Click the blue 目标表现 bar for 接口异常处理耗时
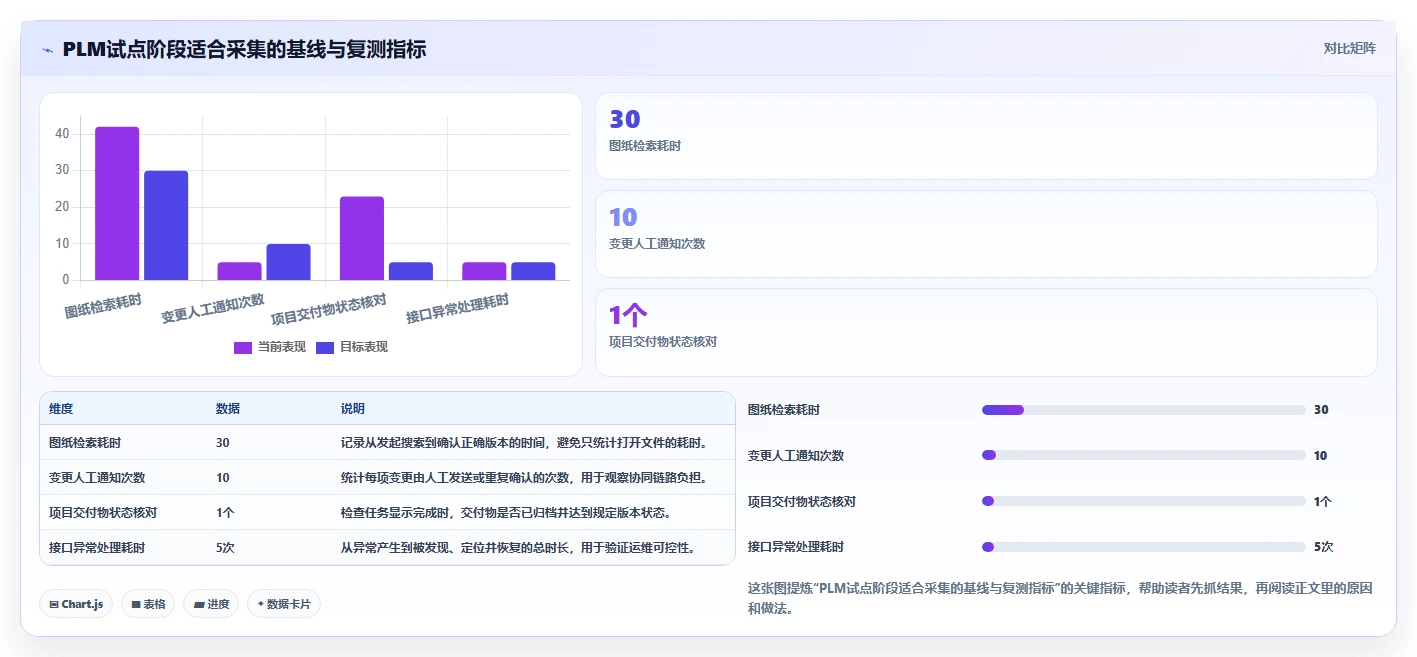 click(533, 271)
